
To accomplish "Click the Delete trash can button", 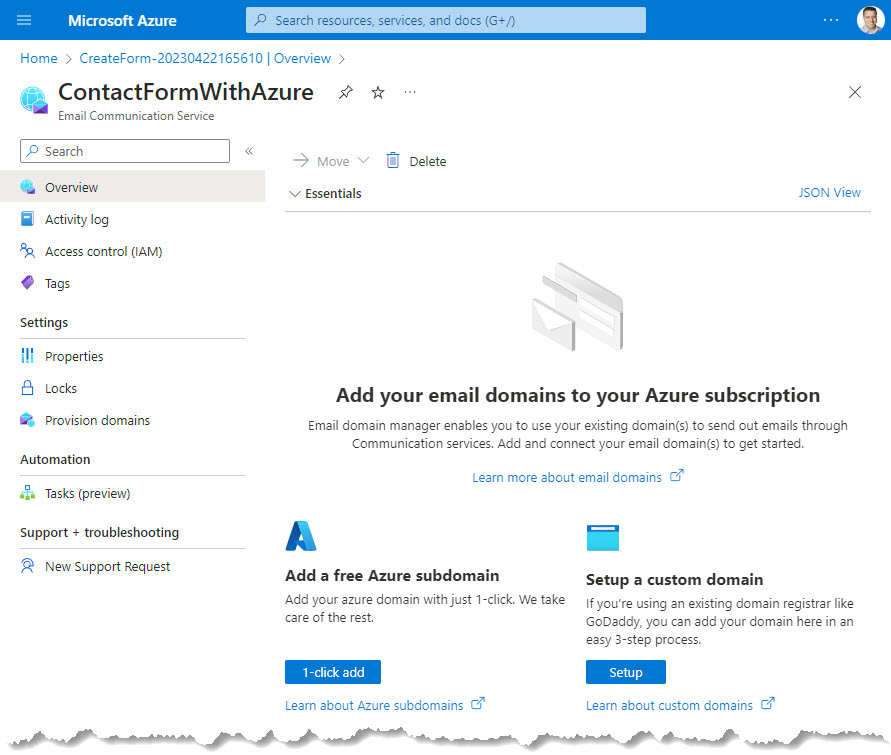I will tap(416, 161).
